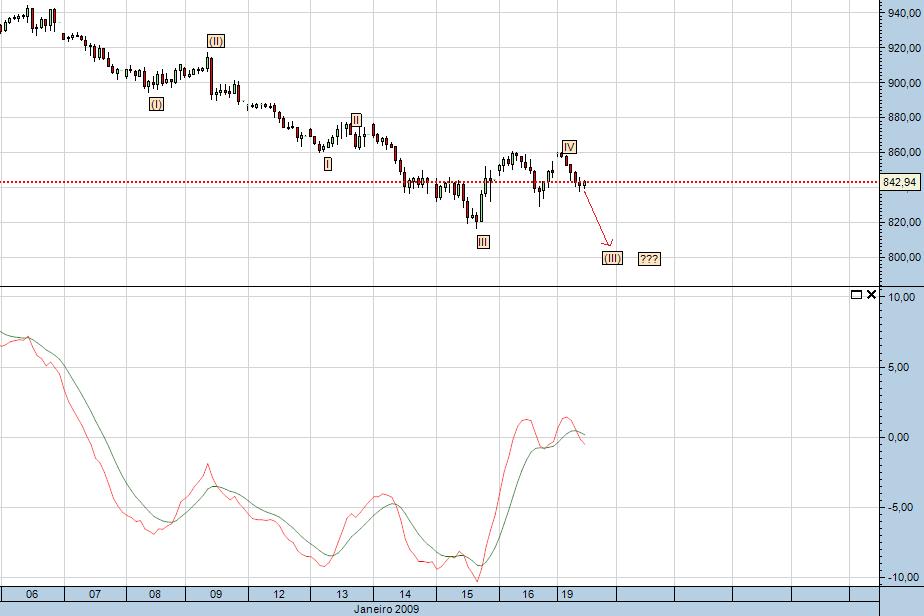Select date 15 on time axis
924x616 pixels.
pyautogui.click(x=467, y=594)
